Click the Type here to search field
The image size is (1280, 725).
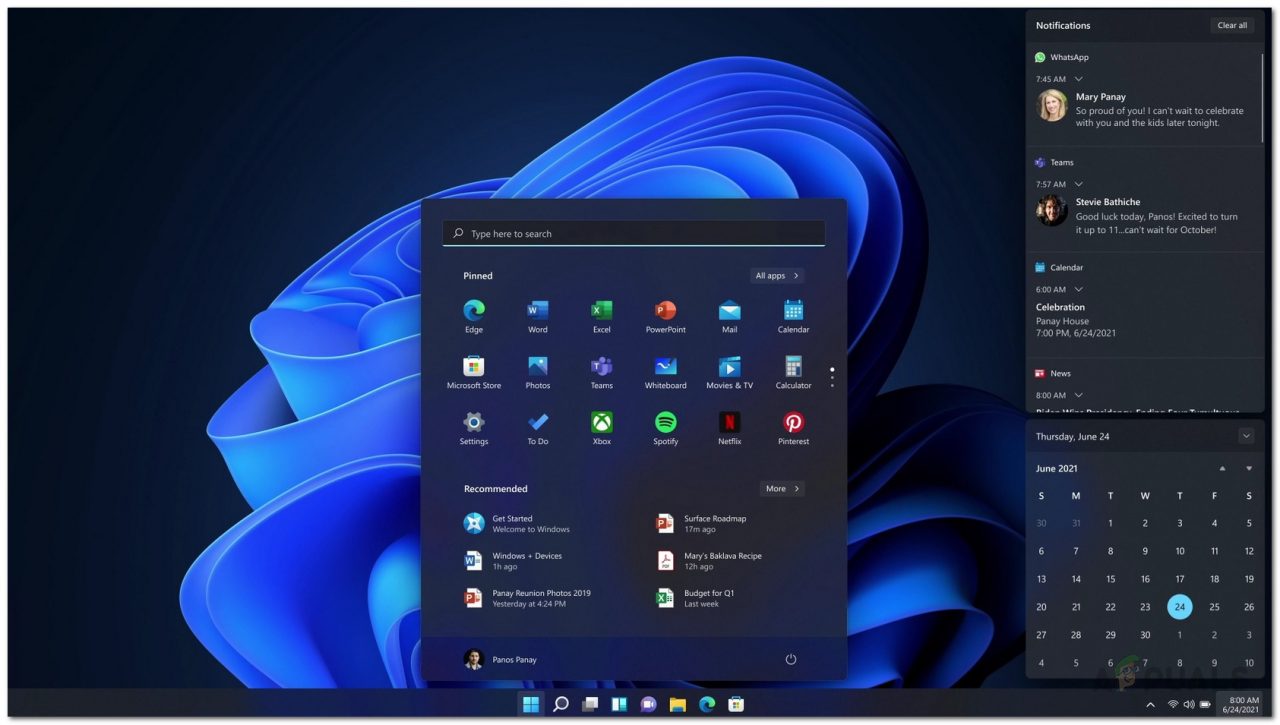[x=633, y=233]
